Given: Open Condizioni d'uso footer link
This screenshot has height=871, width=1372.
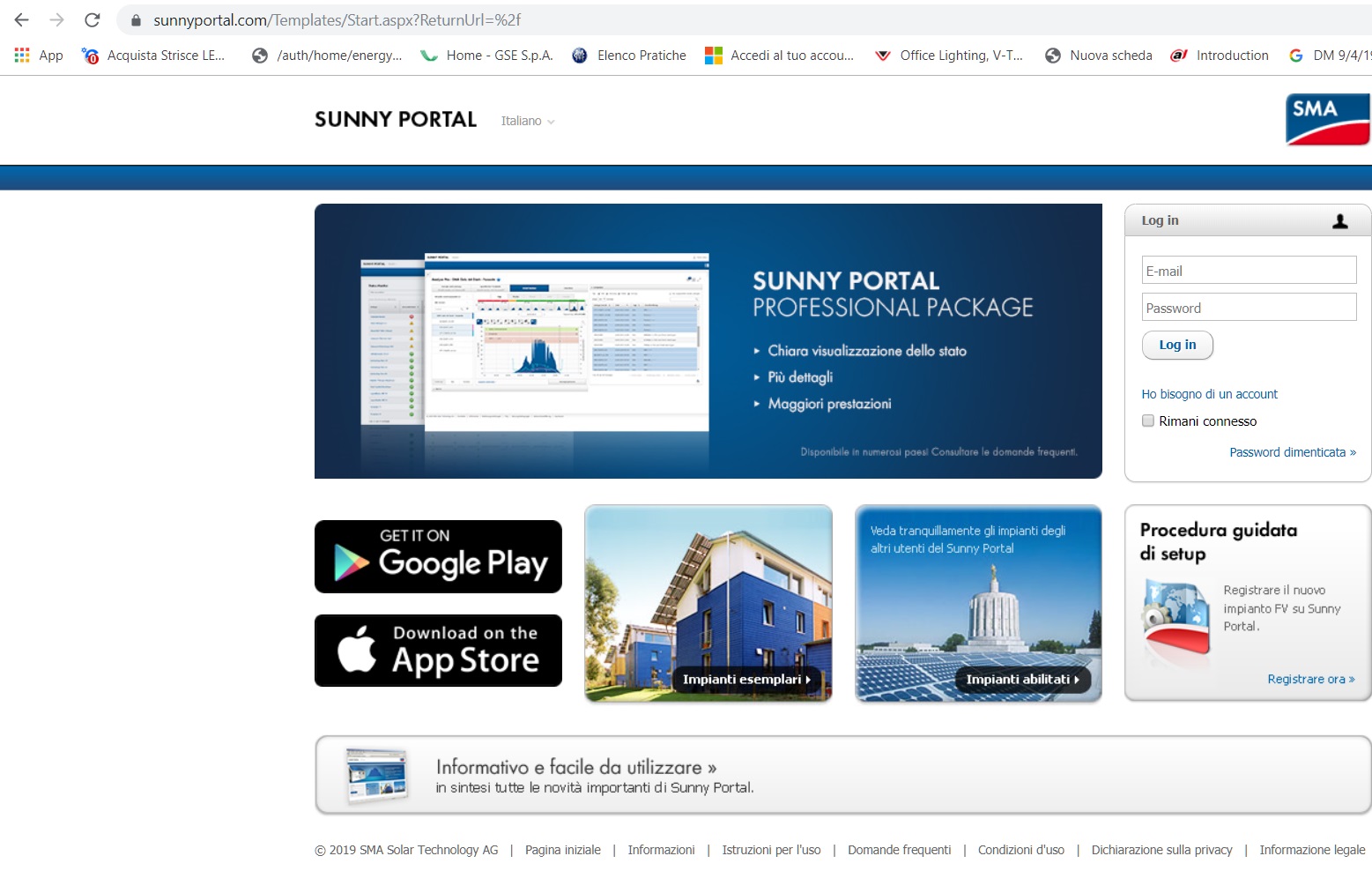Looking at the screenshot, I should 1021,850.
